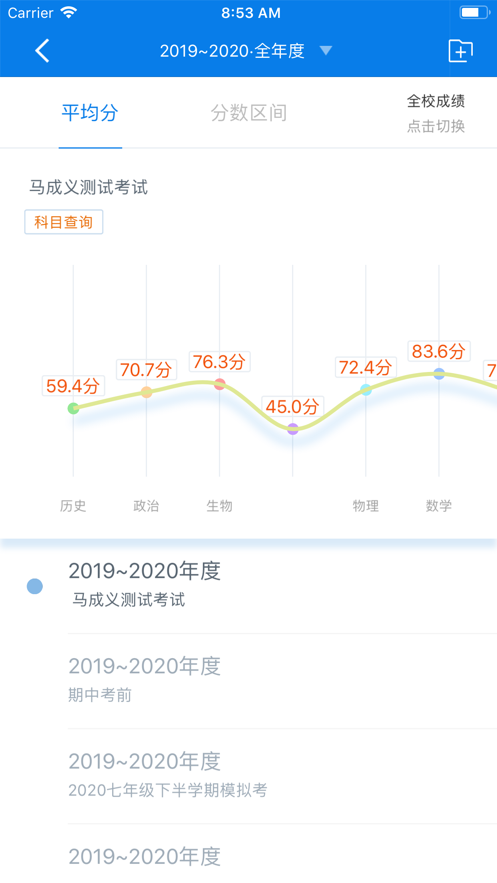Click the 科目查询 button

[x=64, y=222]
